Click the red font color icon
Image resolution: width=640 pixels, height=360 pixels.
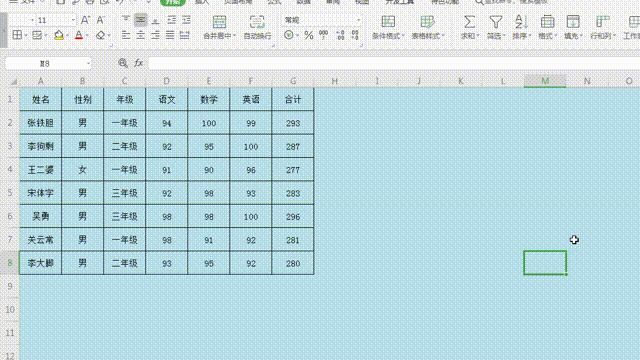coord(79,36)
